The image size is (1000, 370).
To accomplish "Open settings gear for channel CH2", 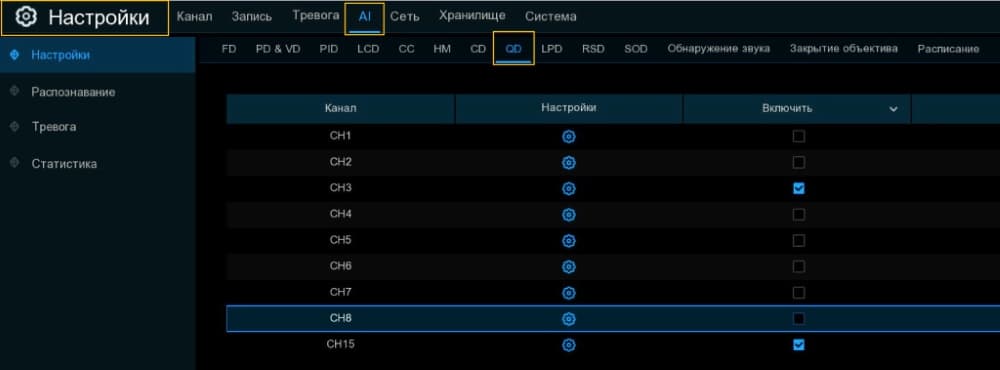I will pyautogui.click(x=569, y=163).
